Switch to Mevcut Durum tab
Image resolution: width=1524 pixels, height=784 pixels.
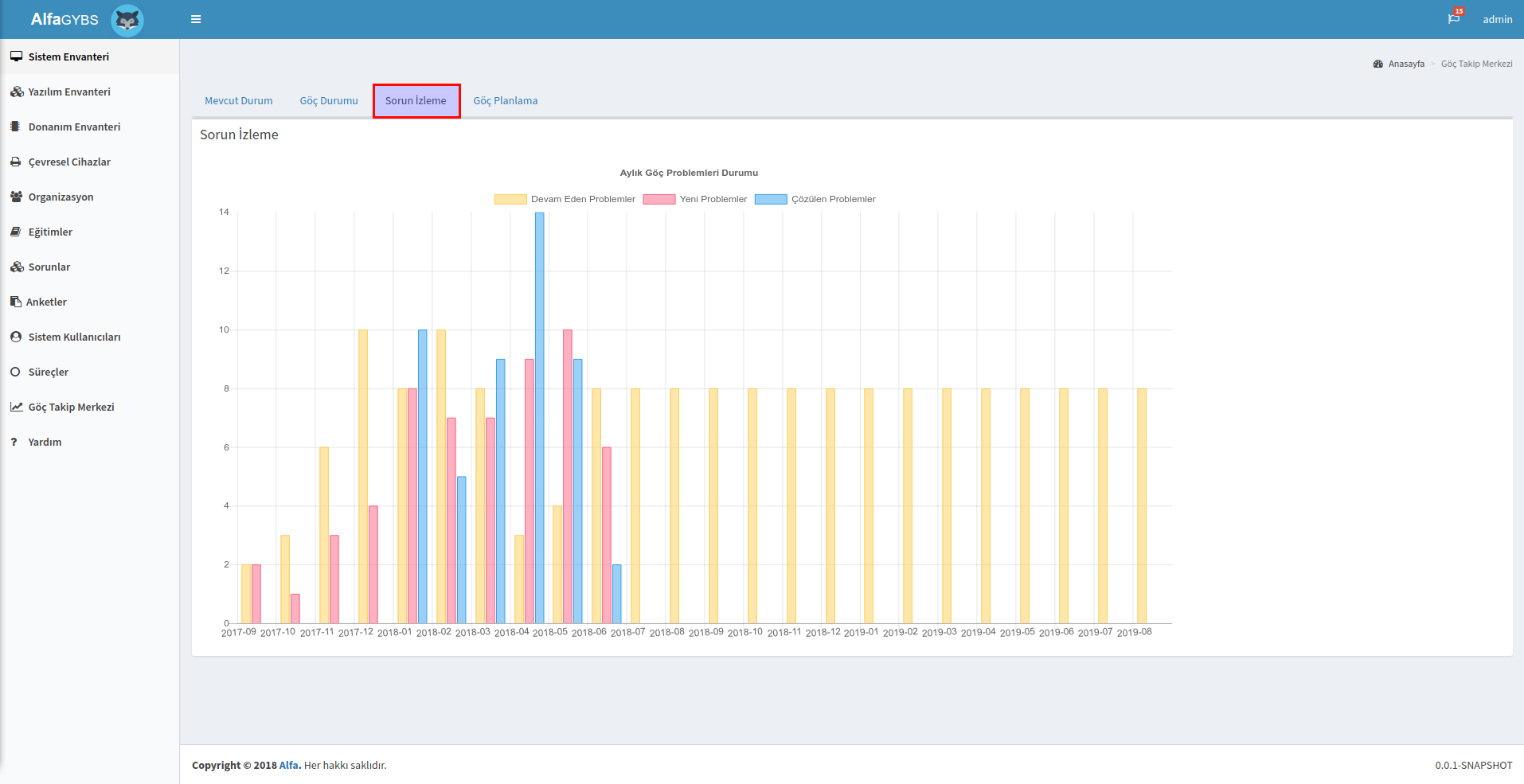point(239,100)
